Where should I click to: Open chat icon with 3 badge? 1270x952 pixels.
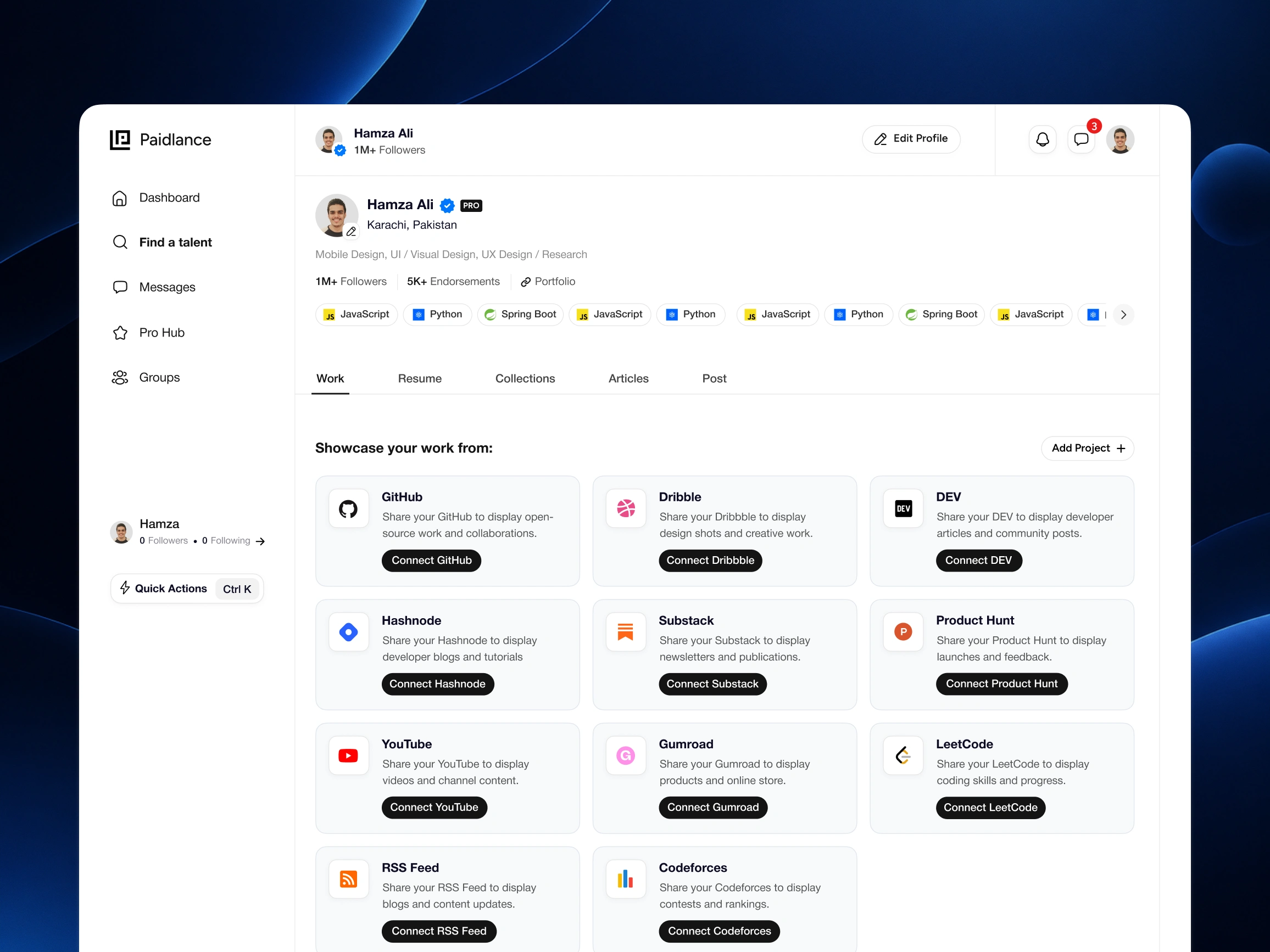click(x=1081, y=139)
